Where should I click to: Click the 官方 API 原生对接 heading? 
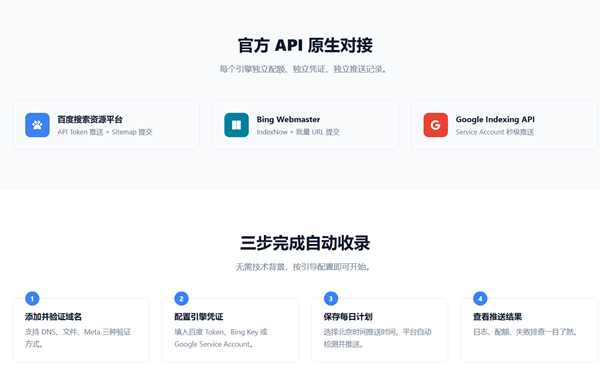(x=305, y=45)
